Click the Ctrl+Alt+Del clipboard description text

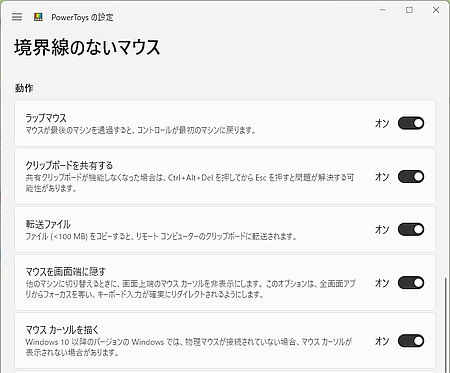click(190, 183)
